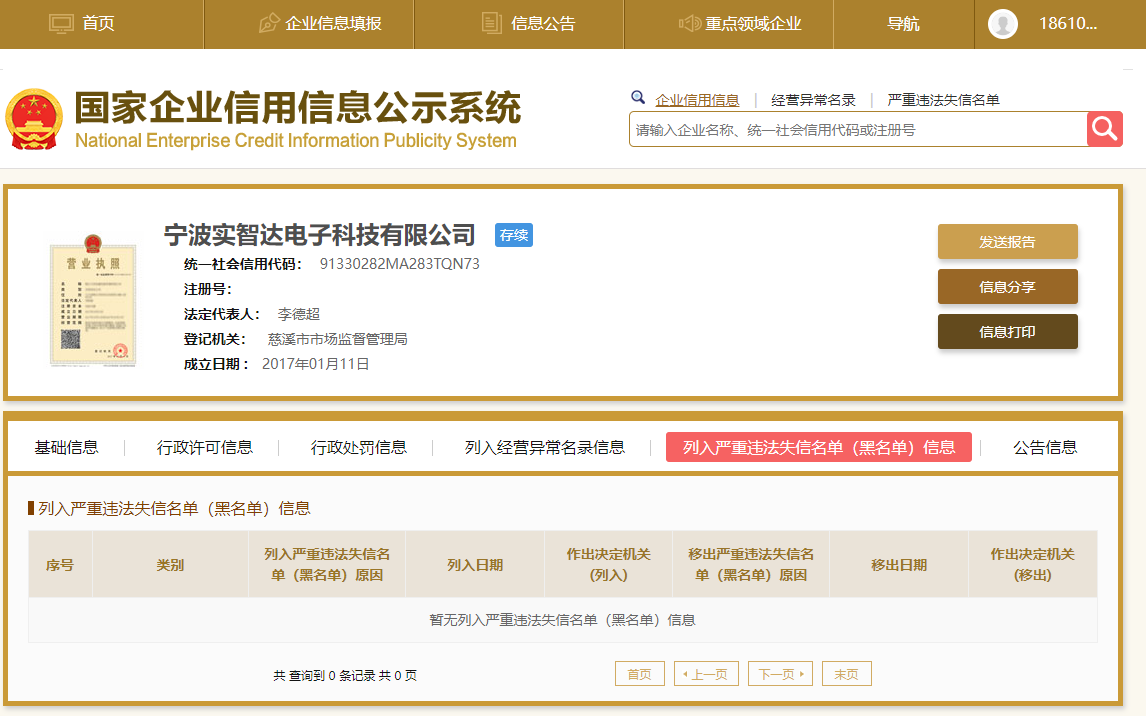Click the 18610... account name
The image size is (1146, 716).
coord(1068,23)
